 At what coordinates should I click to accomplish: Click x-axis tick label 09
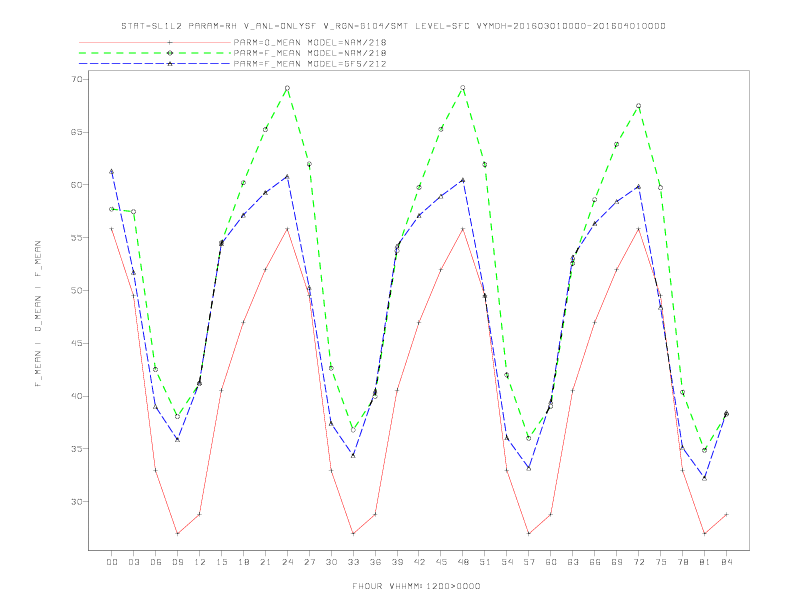[x=177, y=562]
